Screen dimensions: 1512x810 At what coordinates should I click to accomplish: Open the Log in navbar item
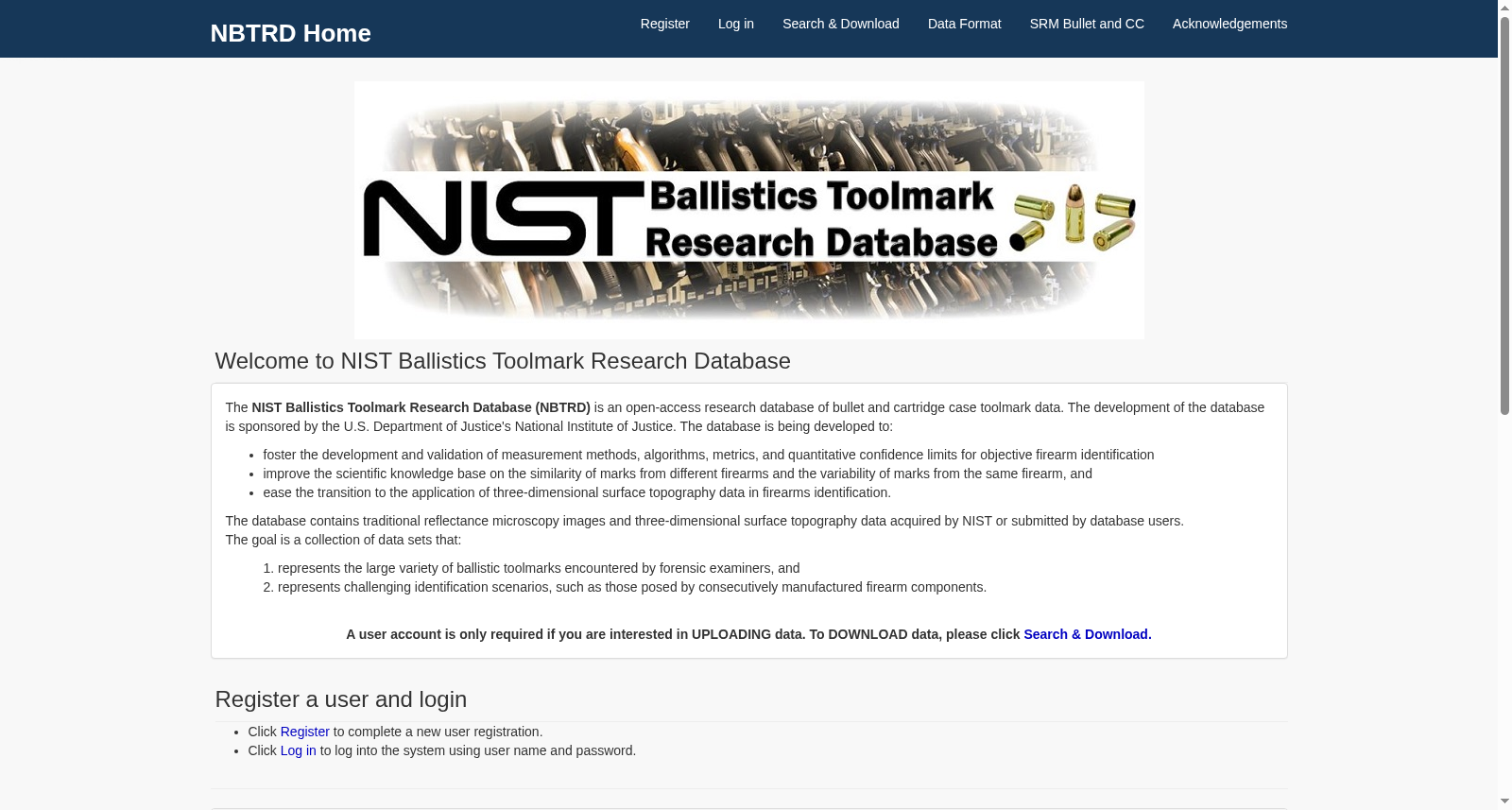[735, 24]
